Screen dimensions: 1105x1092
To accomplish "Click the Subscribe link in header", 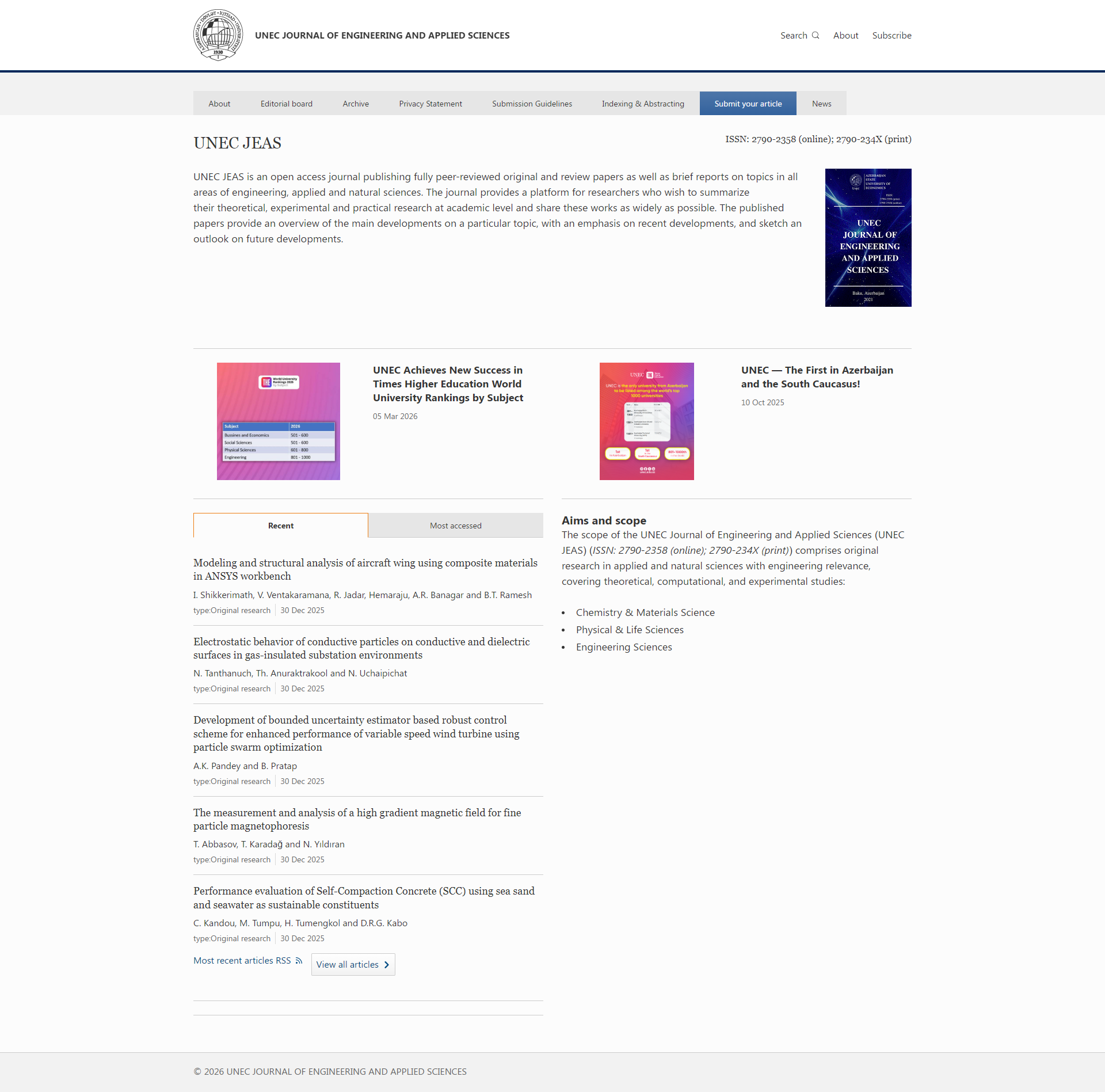I will click(891, 36).
